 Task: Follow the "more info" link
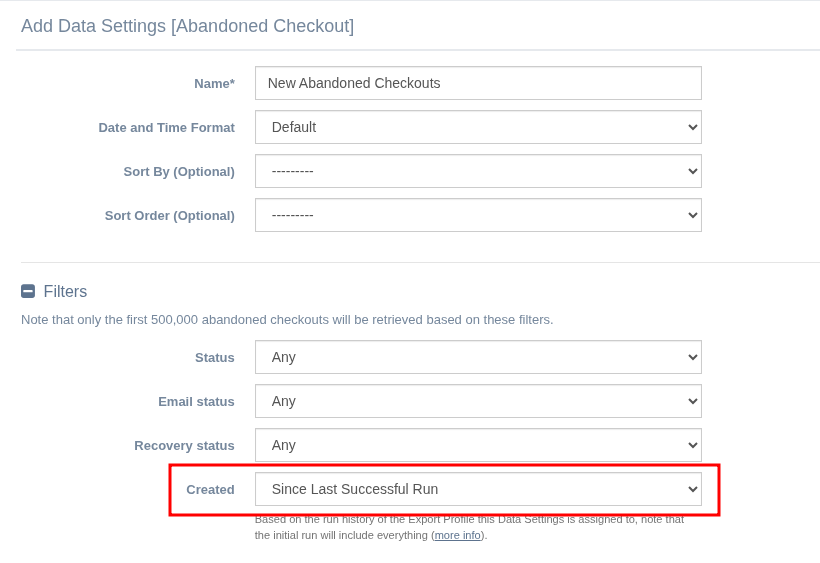click(x=457, y=535)
